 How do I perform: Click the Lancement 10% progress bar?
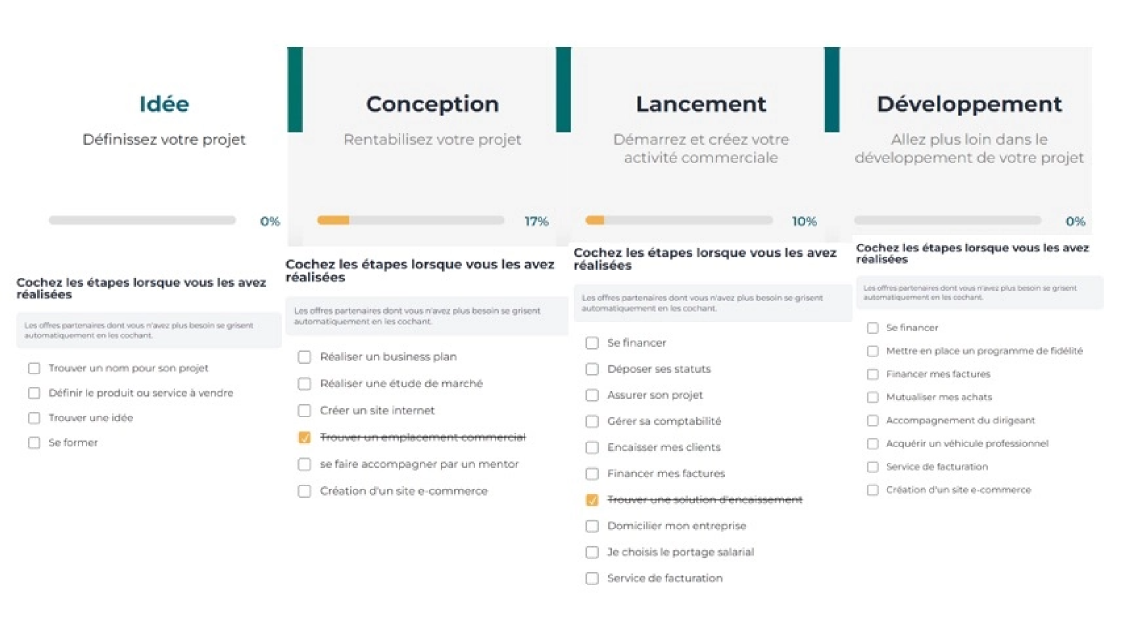678,220
